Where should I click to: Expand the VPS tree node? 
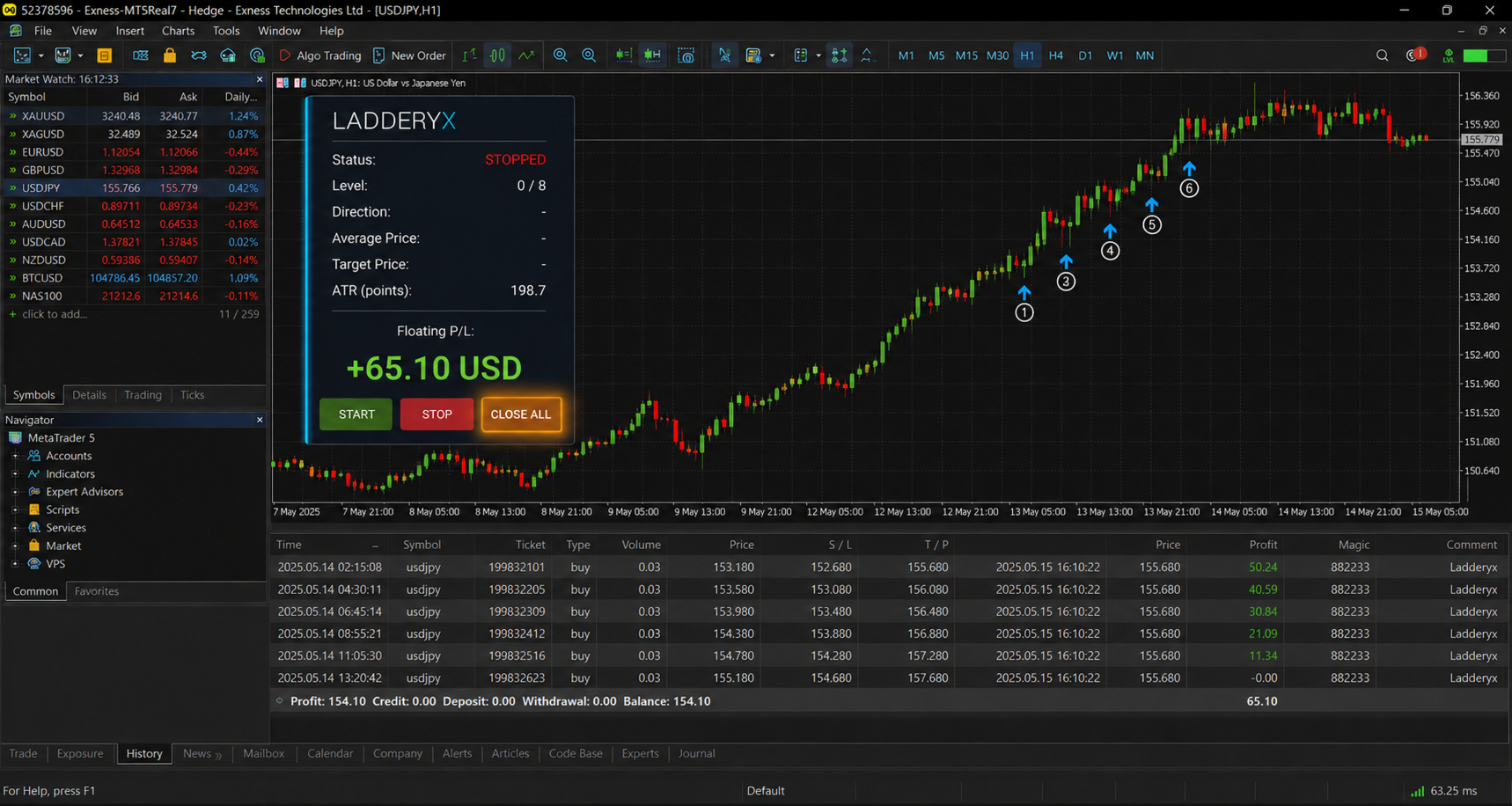coord(15,564)
